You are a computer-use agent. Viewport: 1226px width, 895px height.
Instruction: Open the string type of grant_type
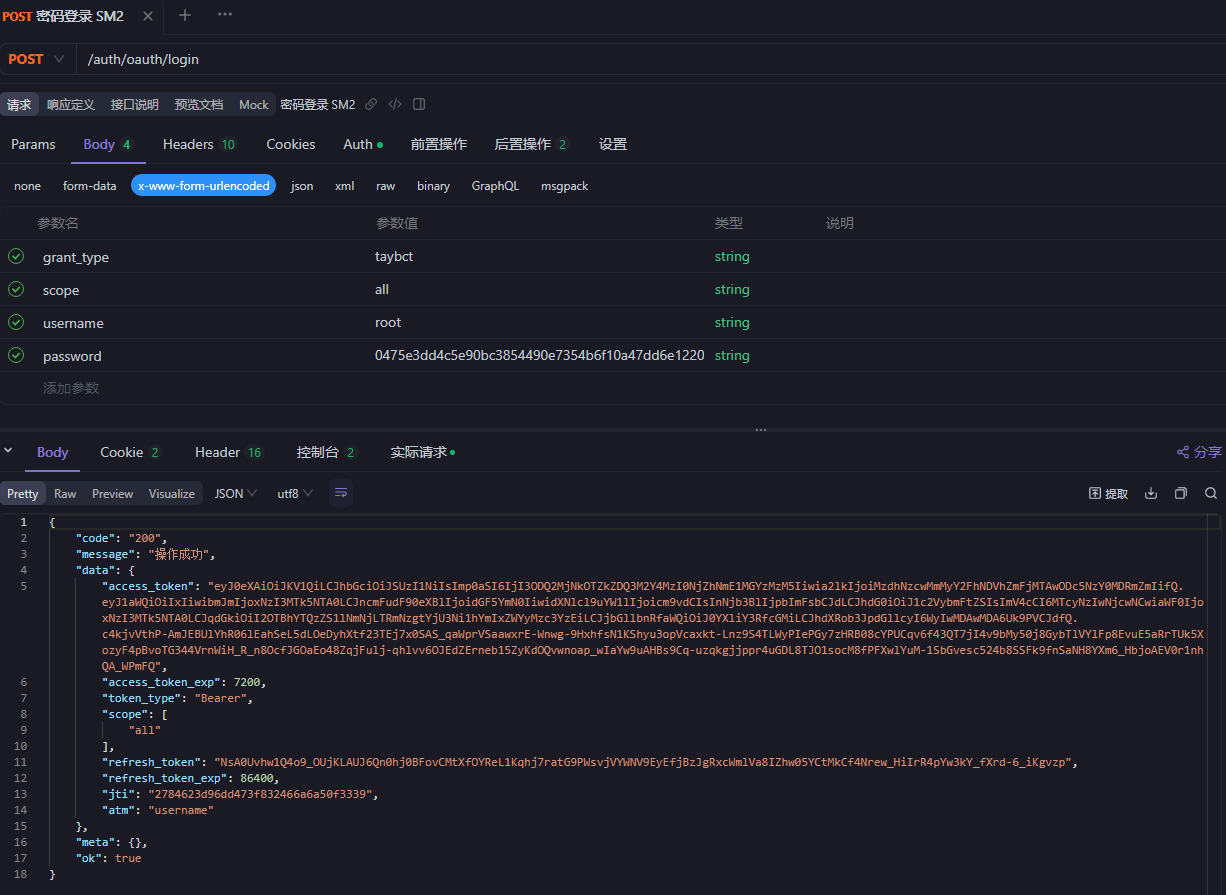pos(732,256)
